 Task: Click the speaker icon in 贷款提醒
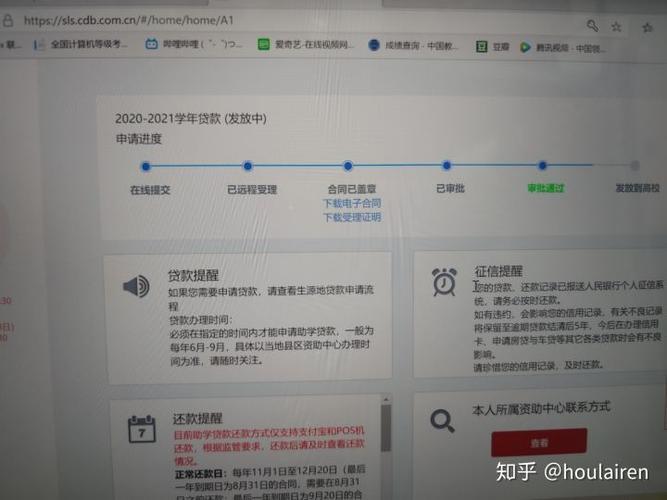pos(136,286)
